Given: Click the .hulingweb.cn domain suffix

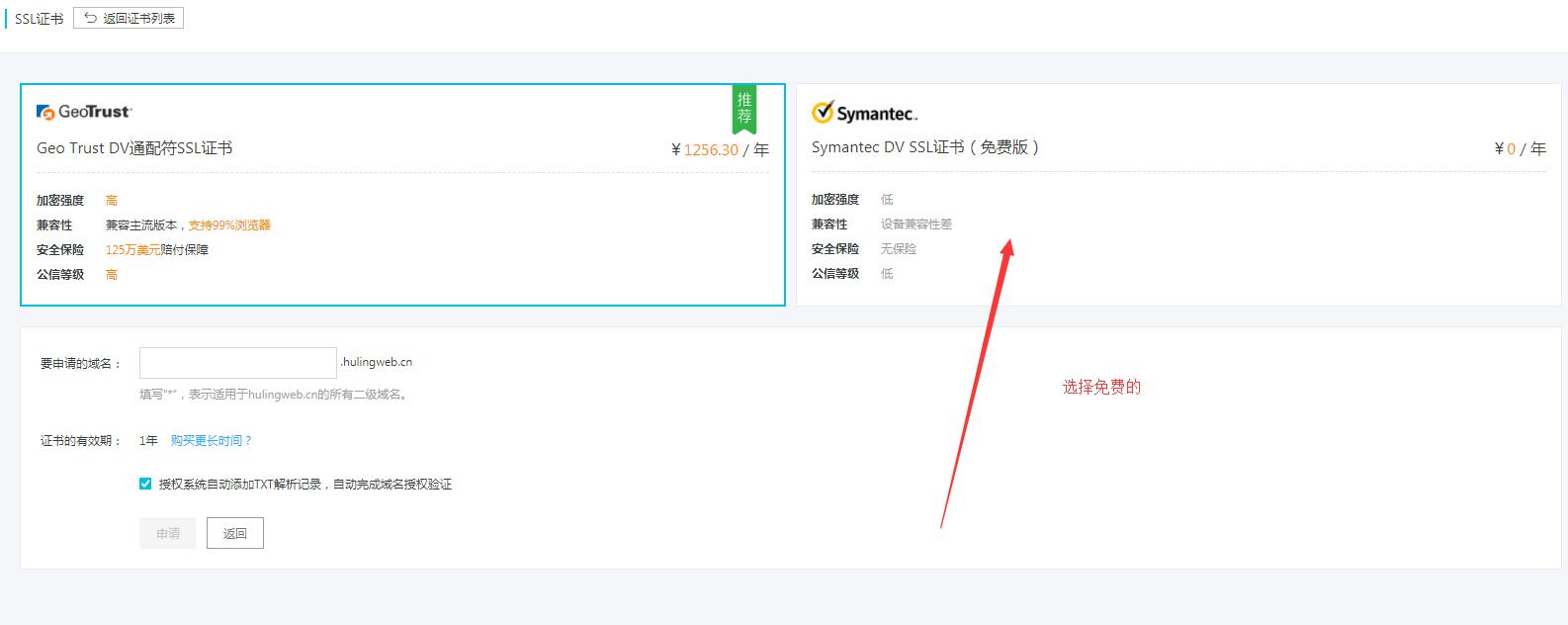Looking at the screenshot, I should point(377,362).
